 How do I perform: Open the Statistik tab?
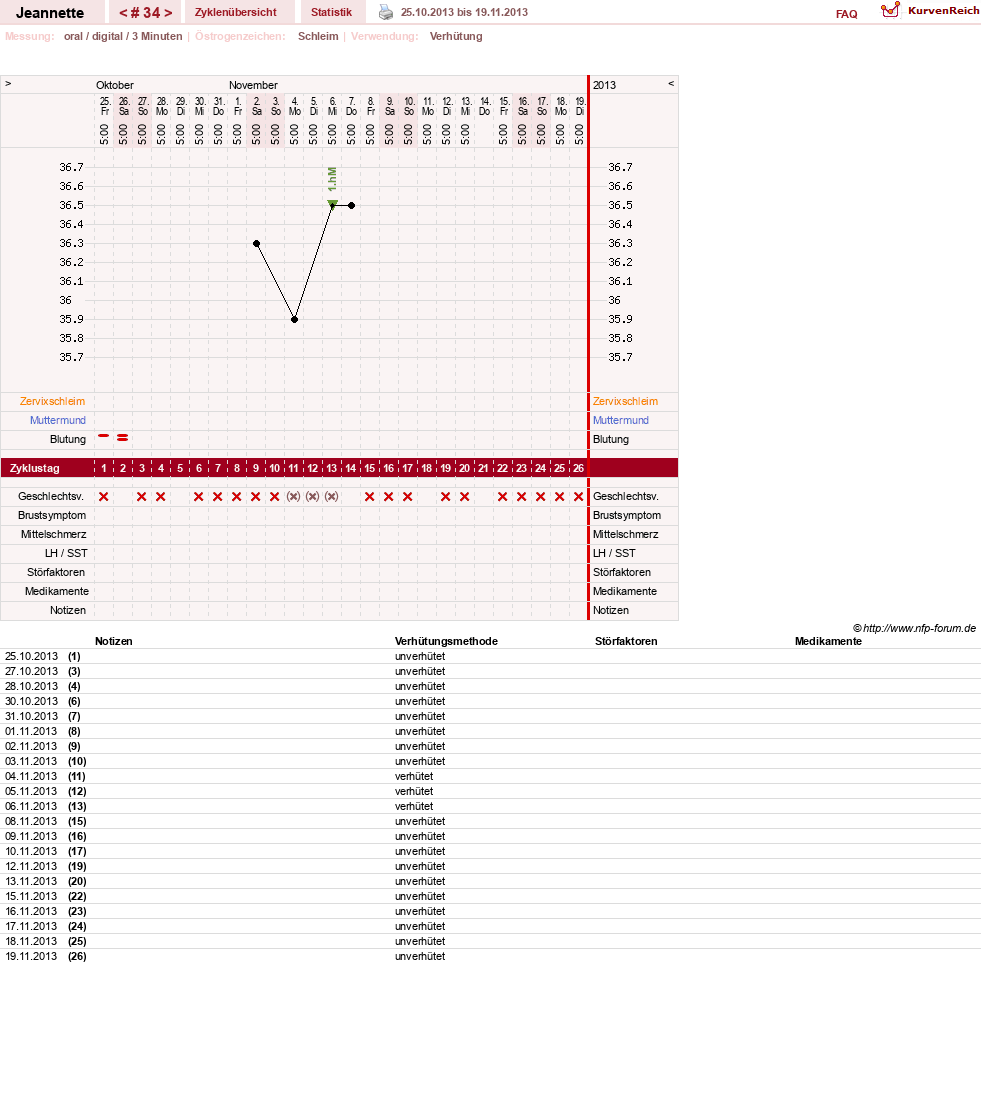332,12
